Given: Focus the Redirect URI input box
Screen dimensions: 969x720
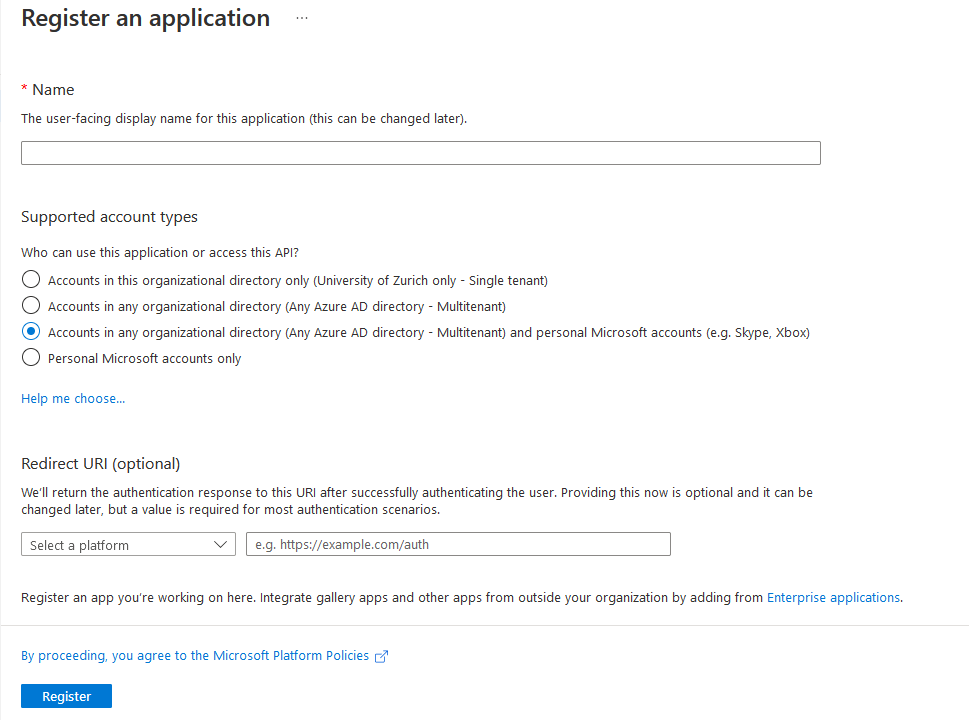Looking at the screenshot, I should [x=458, y=544].
